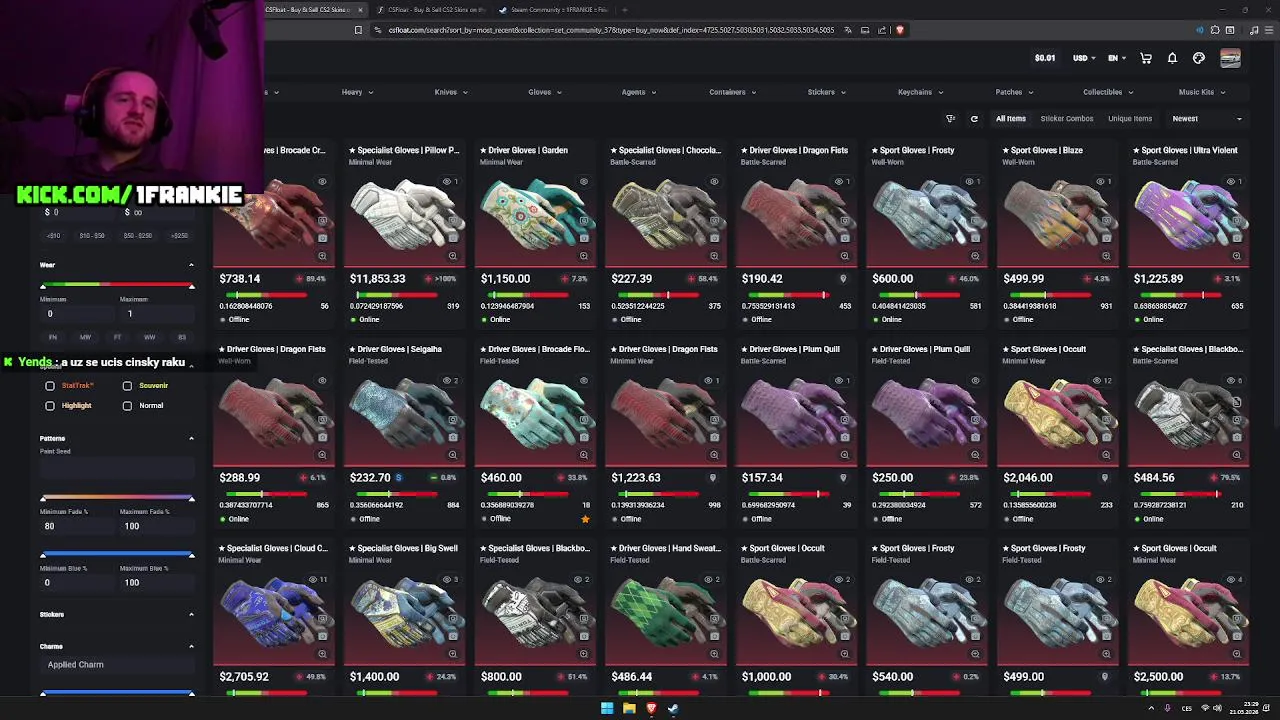This screenshot has height=720, width=1280.
Task: Open the shopping cart icon
Action: [x=1146, y=58]
